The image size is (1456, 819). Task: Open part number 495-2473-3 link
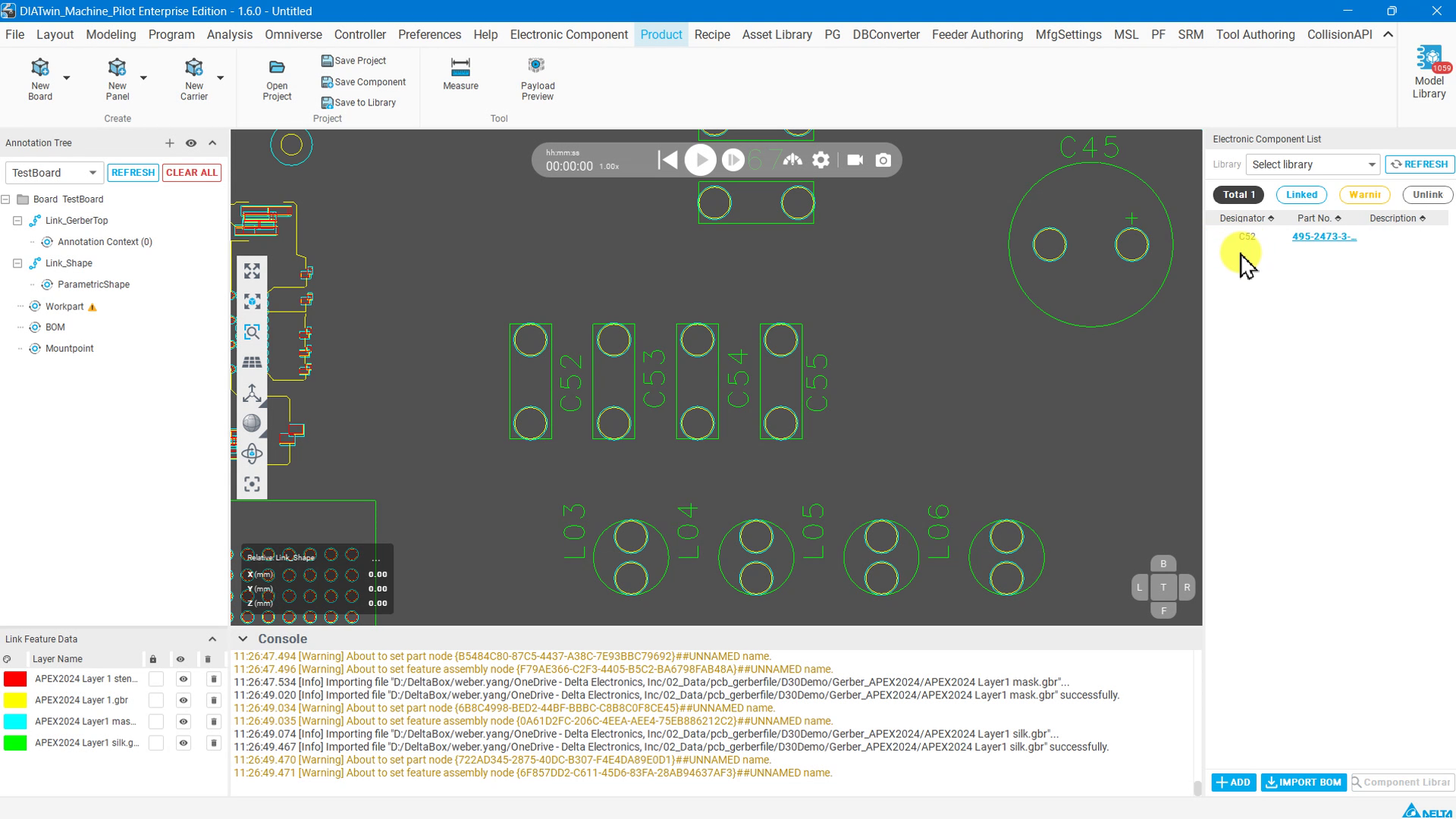(1324, 237)
